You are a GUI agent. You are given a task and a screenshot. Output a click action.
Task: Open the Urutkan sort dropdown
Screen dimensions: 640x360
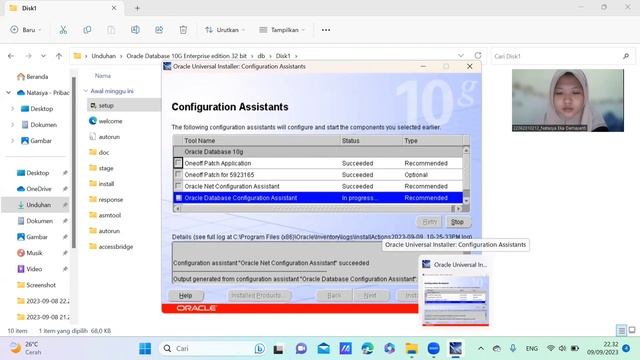point(225,30)
